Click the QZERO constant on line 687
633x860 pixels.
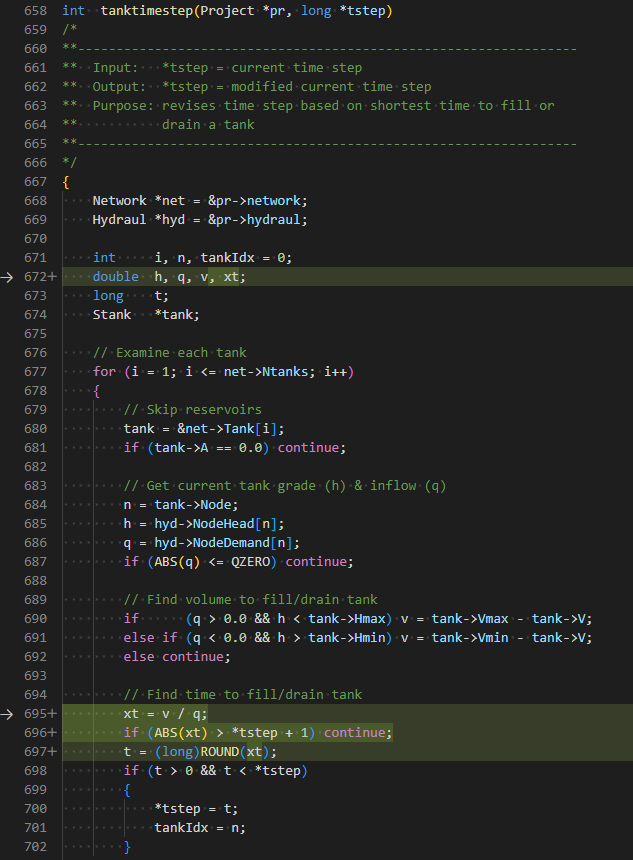click(x=251, y=562)
